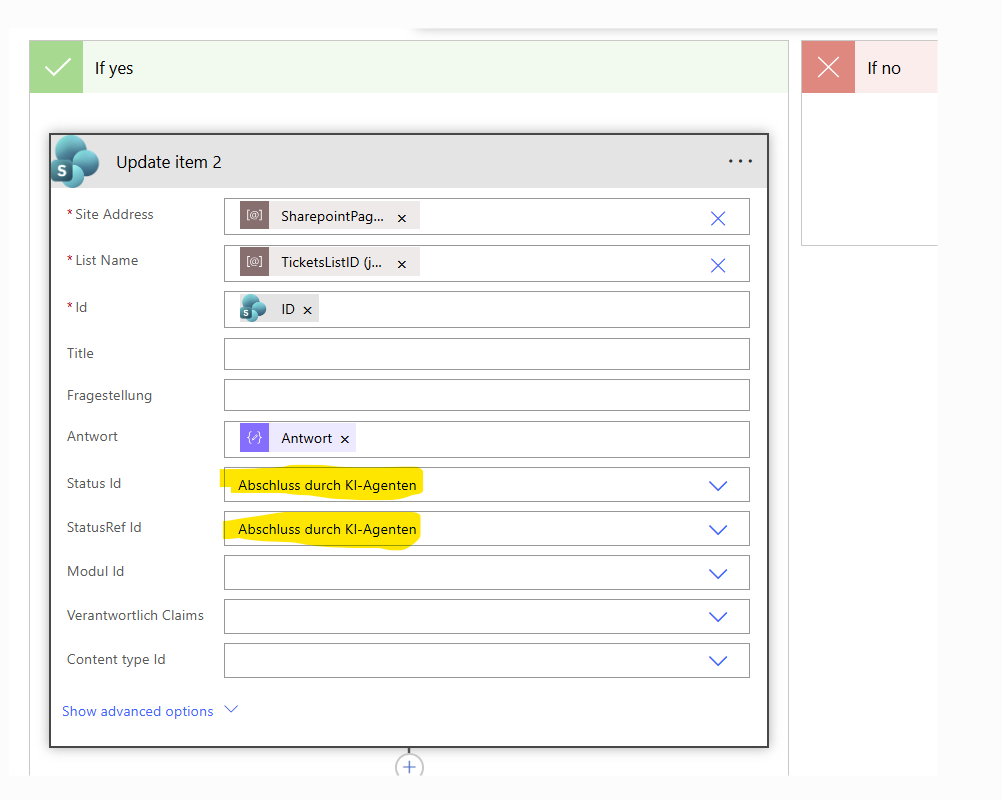Click into the Fragestellung input field
Image resolution: width=1002 pixels, height=800 pixels.
tap(486, 395)
